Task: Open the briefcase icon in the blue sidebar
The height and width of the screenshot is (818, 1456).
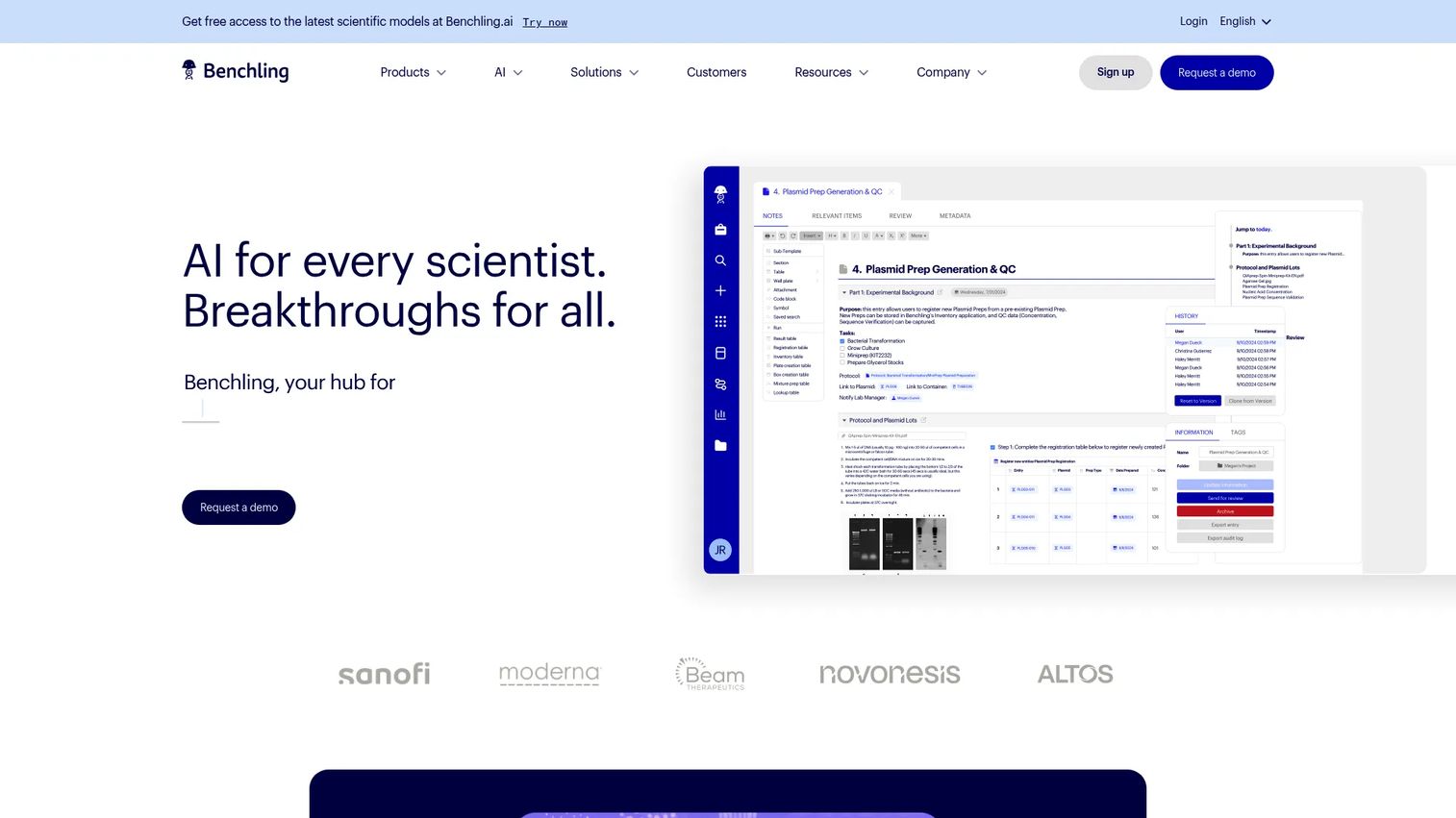Action: coord(720,230)
